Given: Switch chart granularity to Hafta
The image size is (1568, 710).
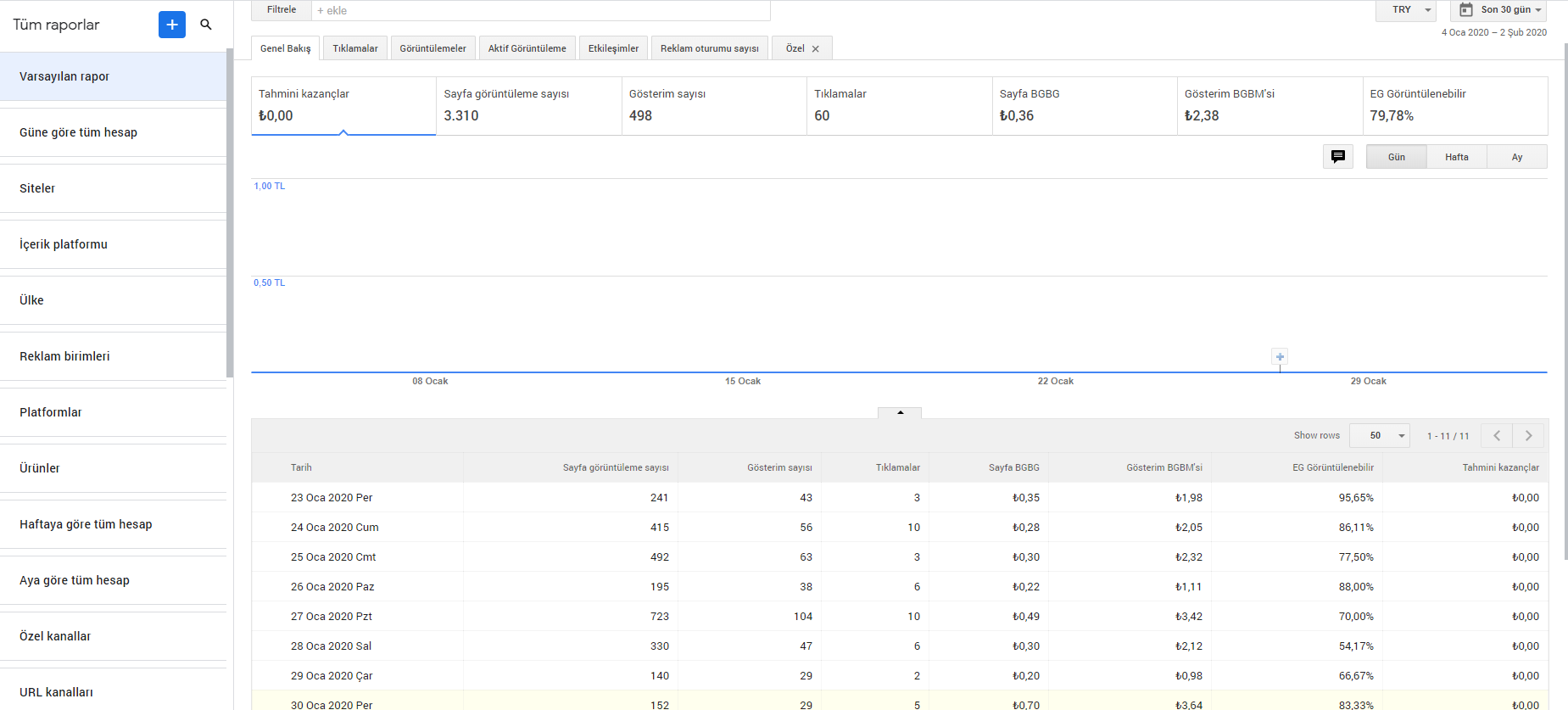Looking at the screenshot, I should (x=1457, y=157).
